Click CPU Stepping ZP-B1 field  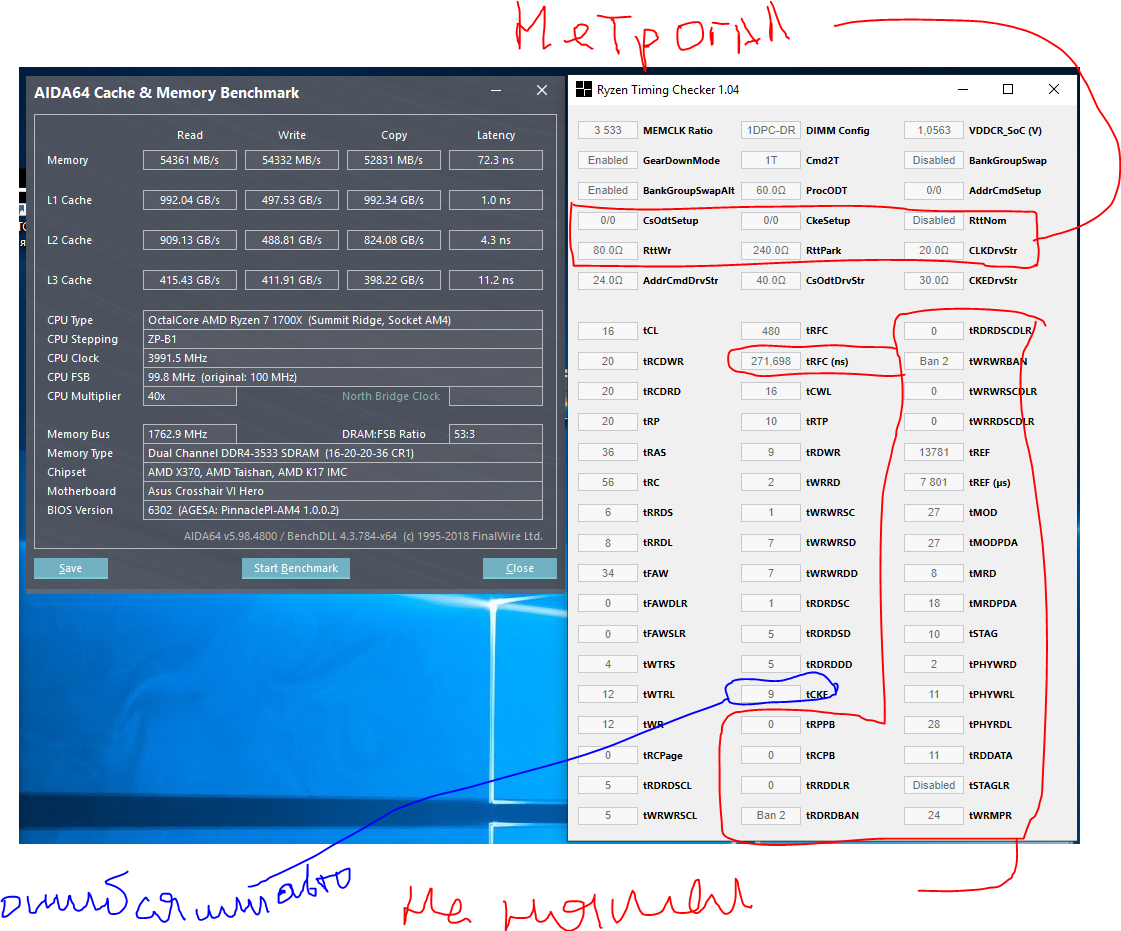coord(342,339)
